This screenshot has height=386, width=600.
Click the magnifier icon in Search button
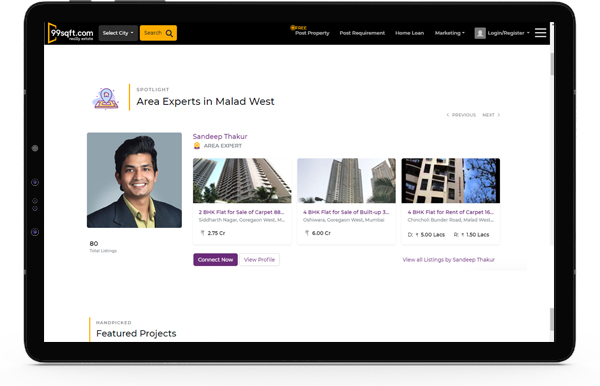point(169,33)
